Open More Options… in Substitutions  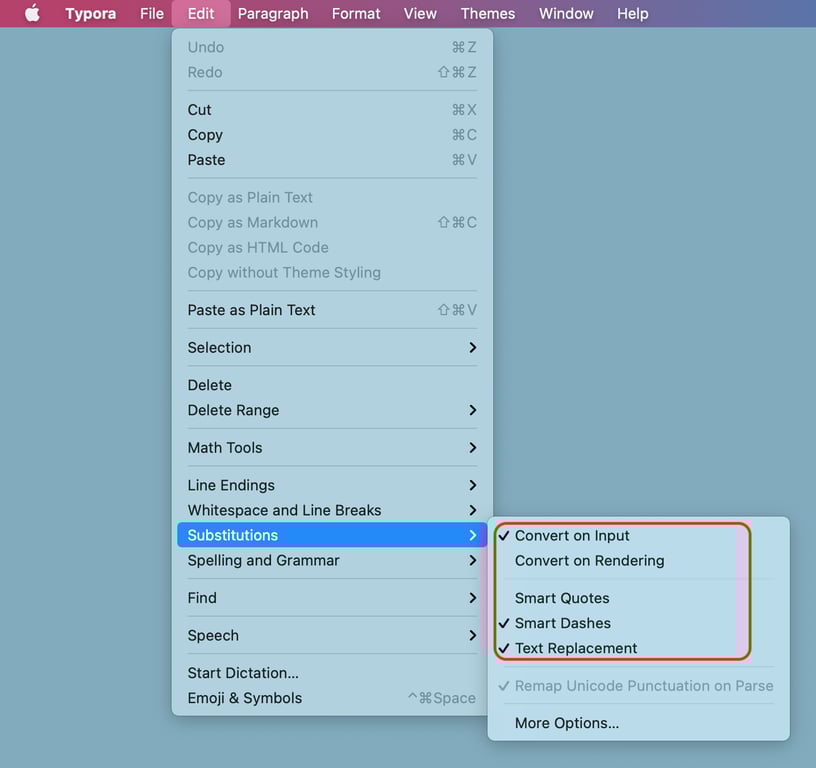click(638, 723)
